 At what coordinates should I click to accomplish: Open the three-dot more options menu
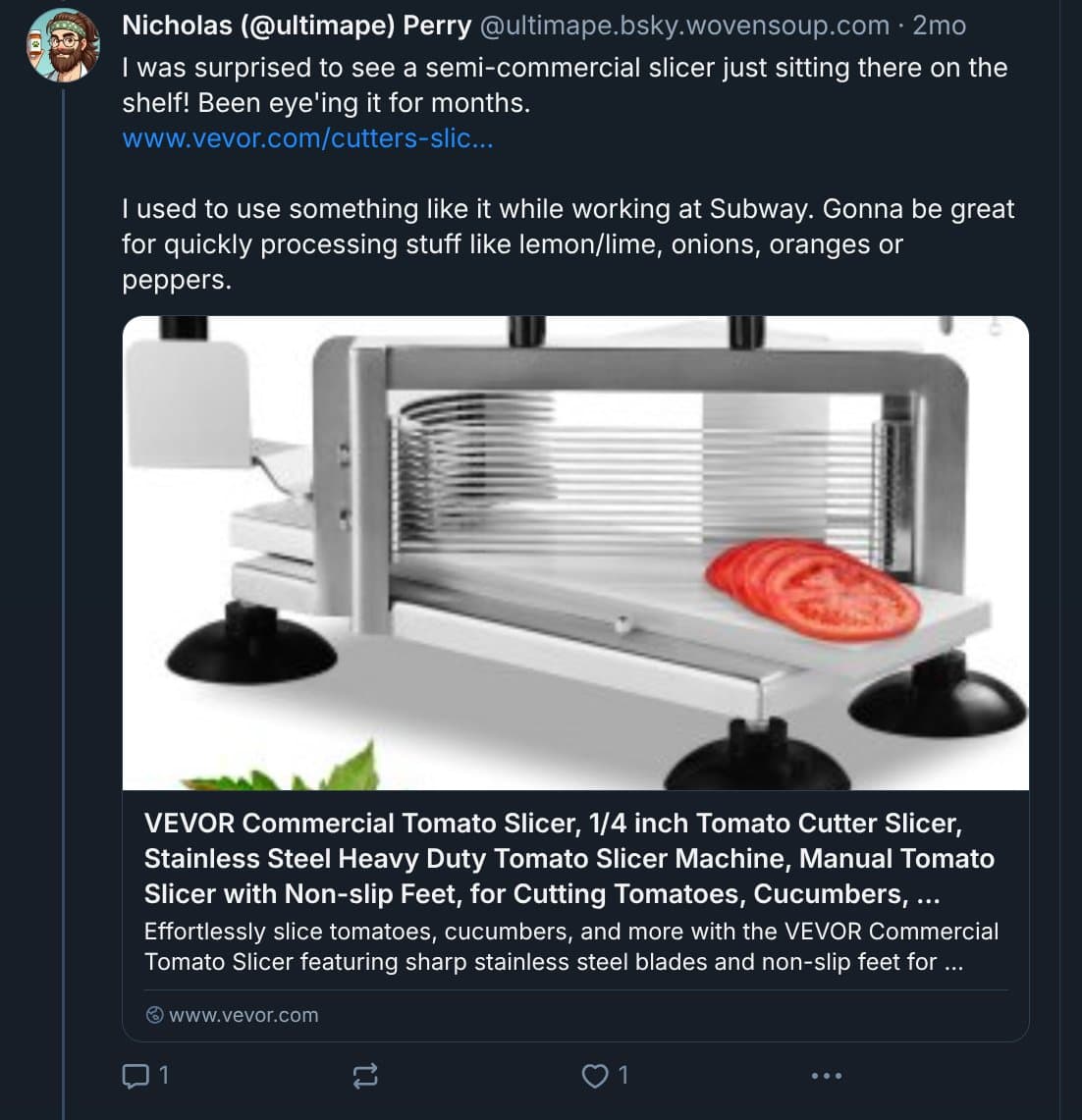pyautogui.click(x=826, y=1076)
